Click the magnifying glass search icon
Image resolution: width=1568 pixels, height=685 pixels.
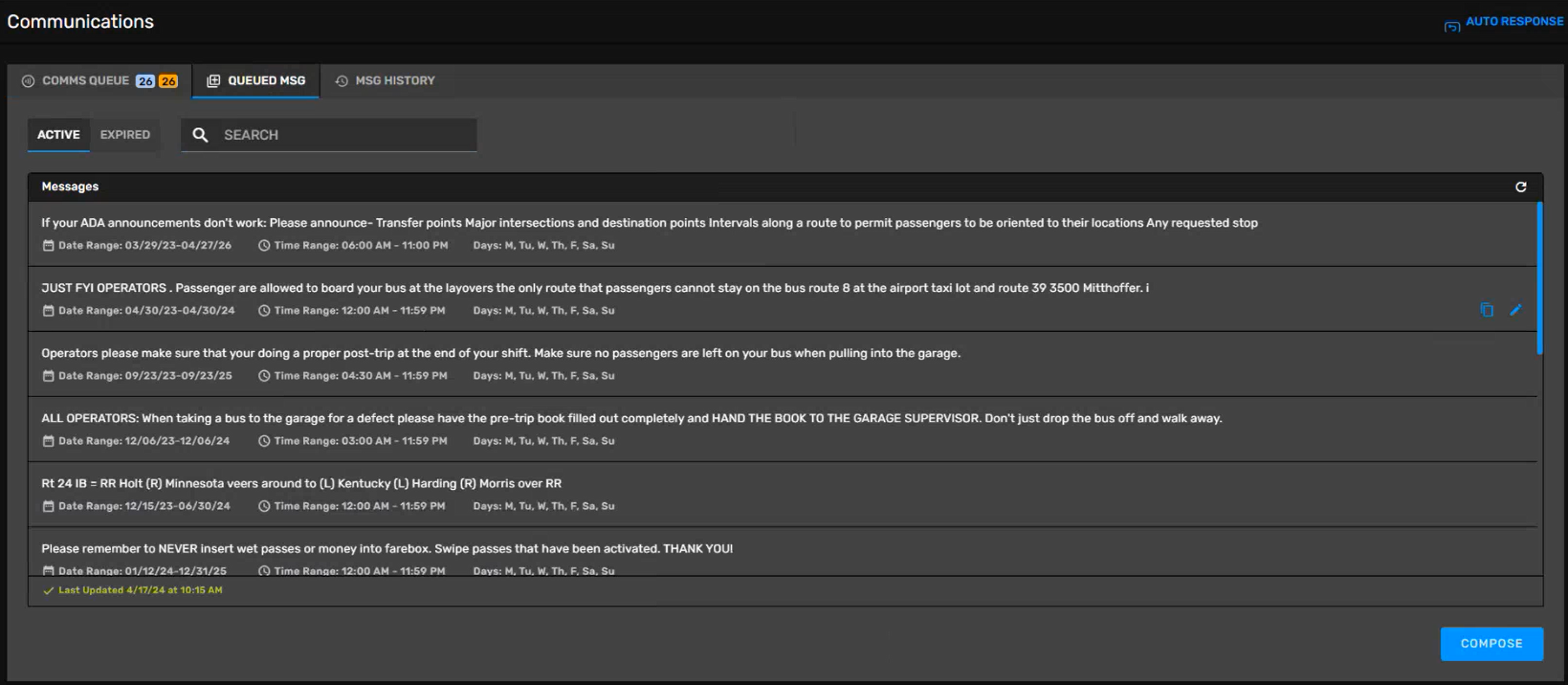pos(200,135)
